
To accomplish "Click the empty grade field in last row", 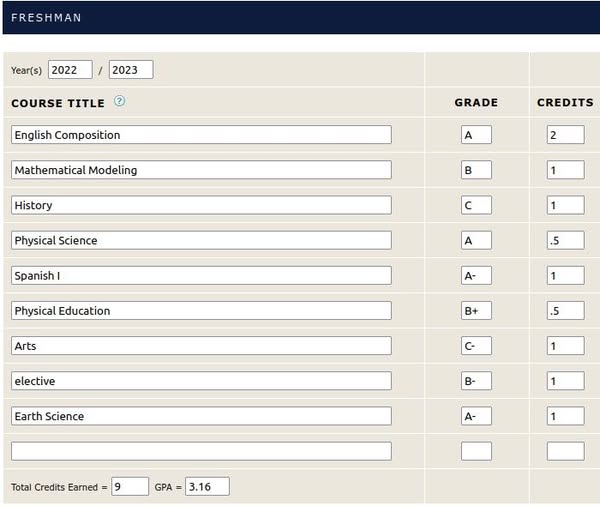I will click(476, 451).
